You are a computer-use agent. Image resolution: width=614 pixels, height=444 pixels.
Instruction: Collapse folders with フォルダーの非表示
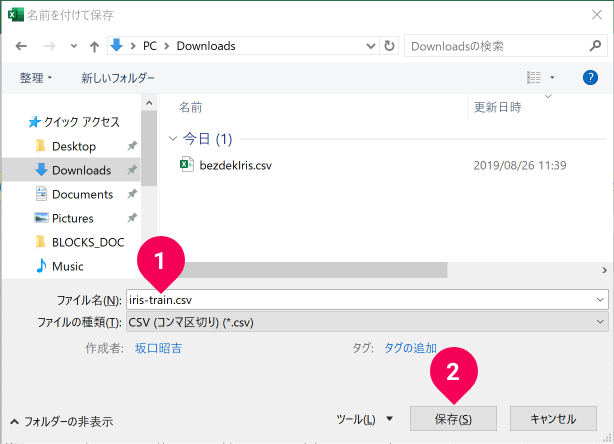pos(61,422)
